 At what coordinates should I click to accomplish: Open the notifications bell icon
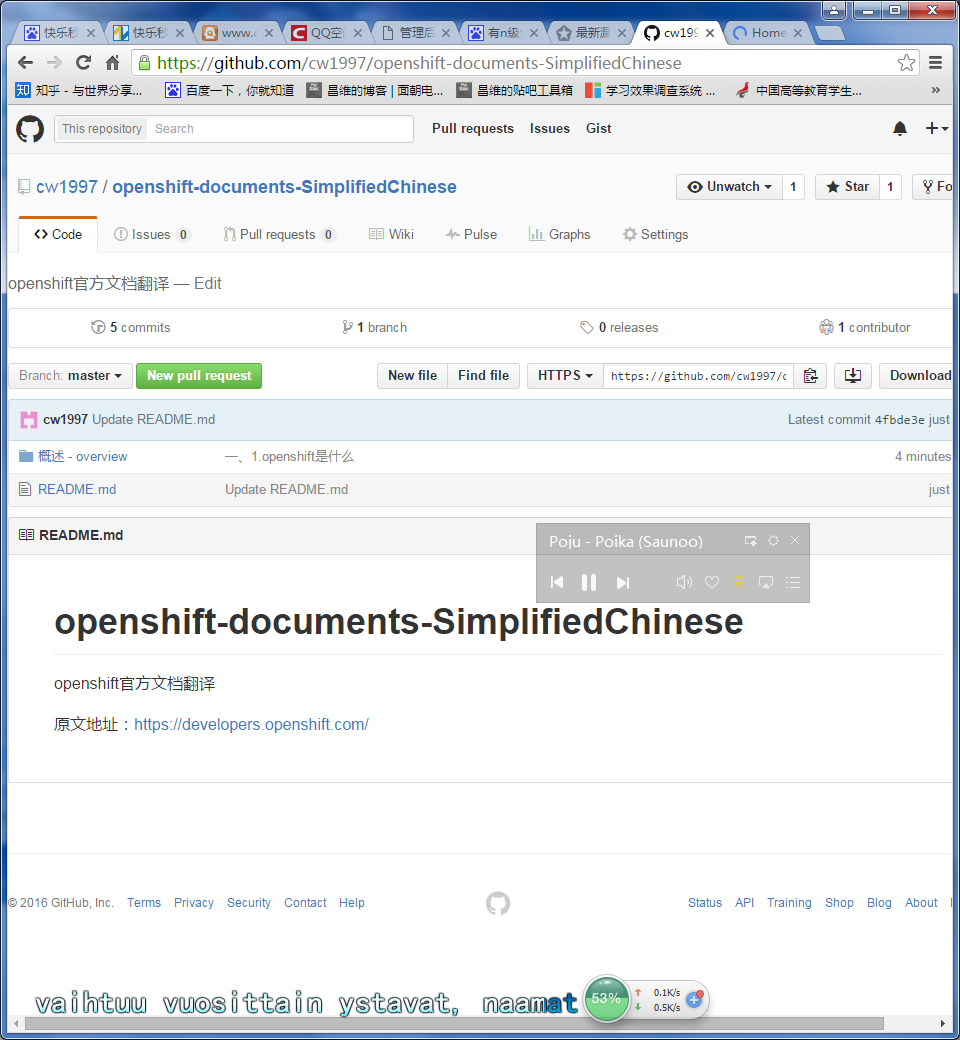900,129
